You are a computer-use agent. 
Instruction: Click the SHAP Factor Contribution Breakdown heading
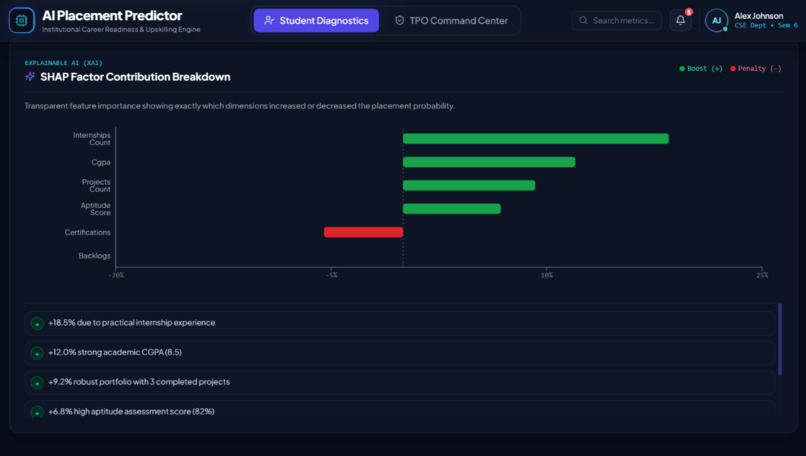click(135, 77)
